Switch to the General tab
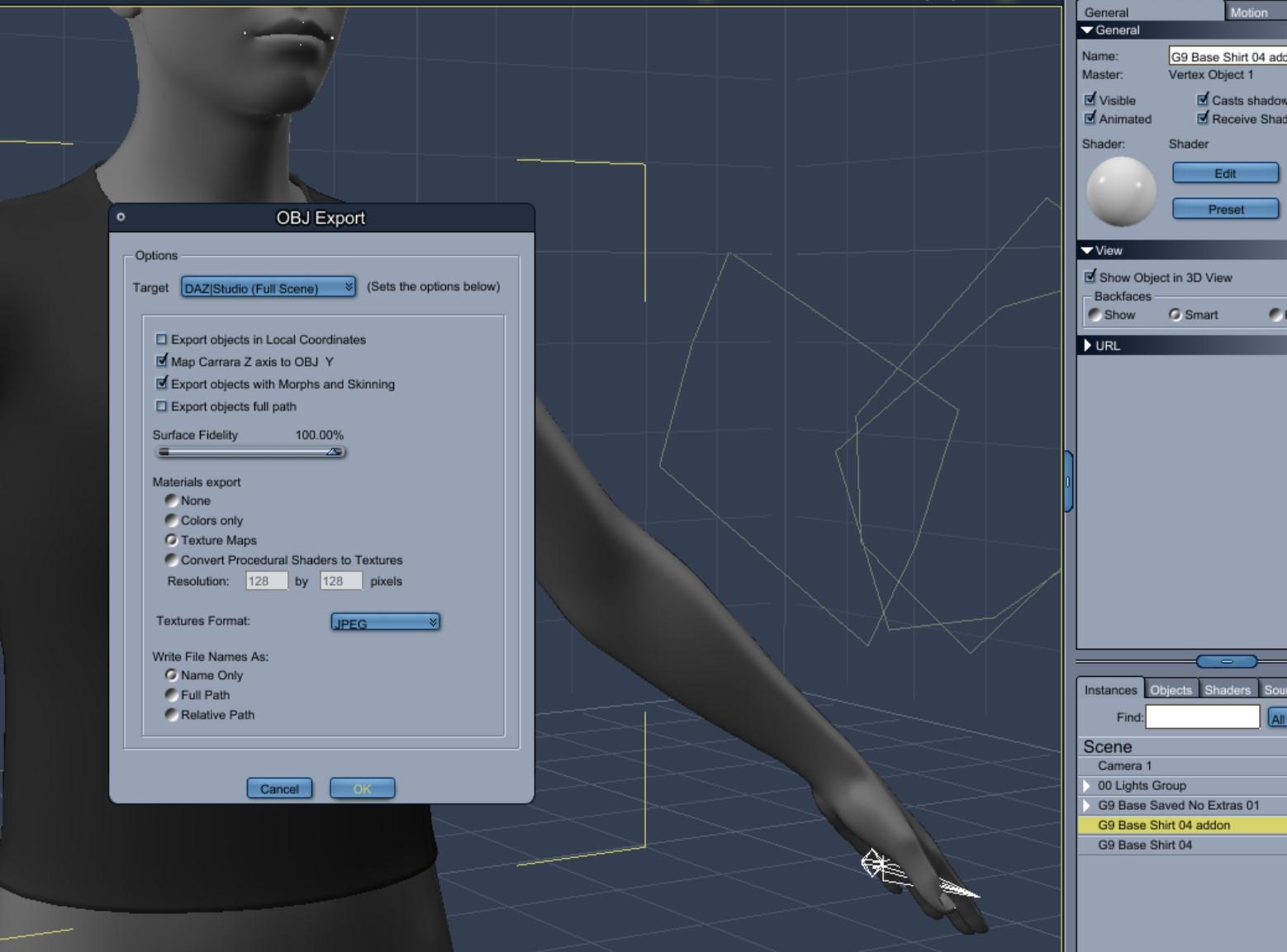This screenshot has height=952, width=1287. pos(1150,12)
